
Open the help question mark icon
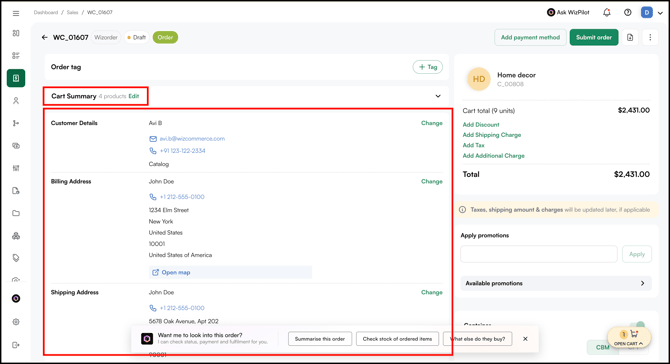[627, 12]
